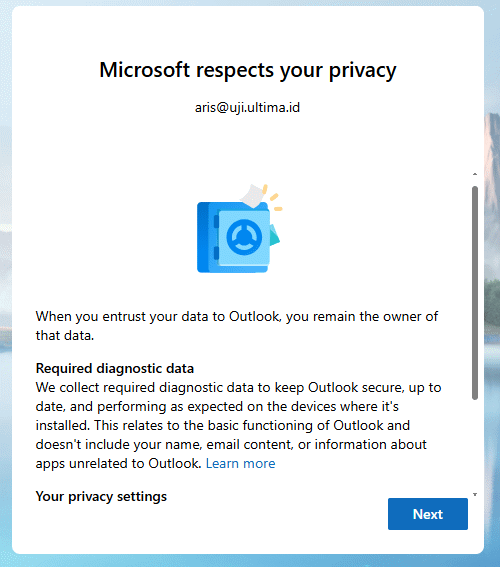Click the Your privacy settings heading
This screenshot has width=500, height=567.
(101, 496)
